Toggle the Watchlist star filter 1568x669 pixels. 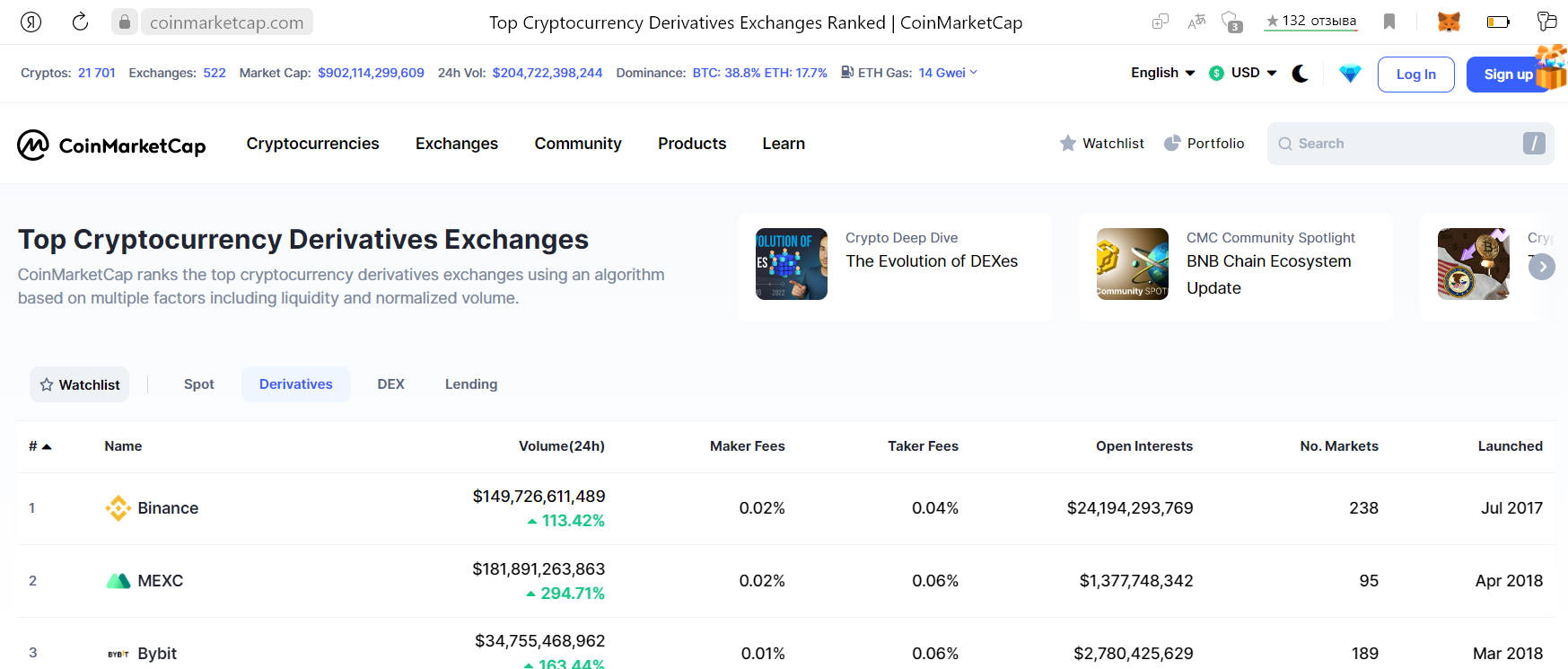[80, 384]
